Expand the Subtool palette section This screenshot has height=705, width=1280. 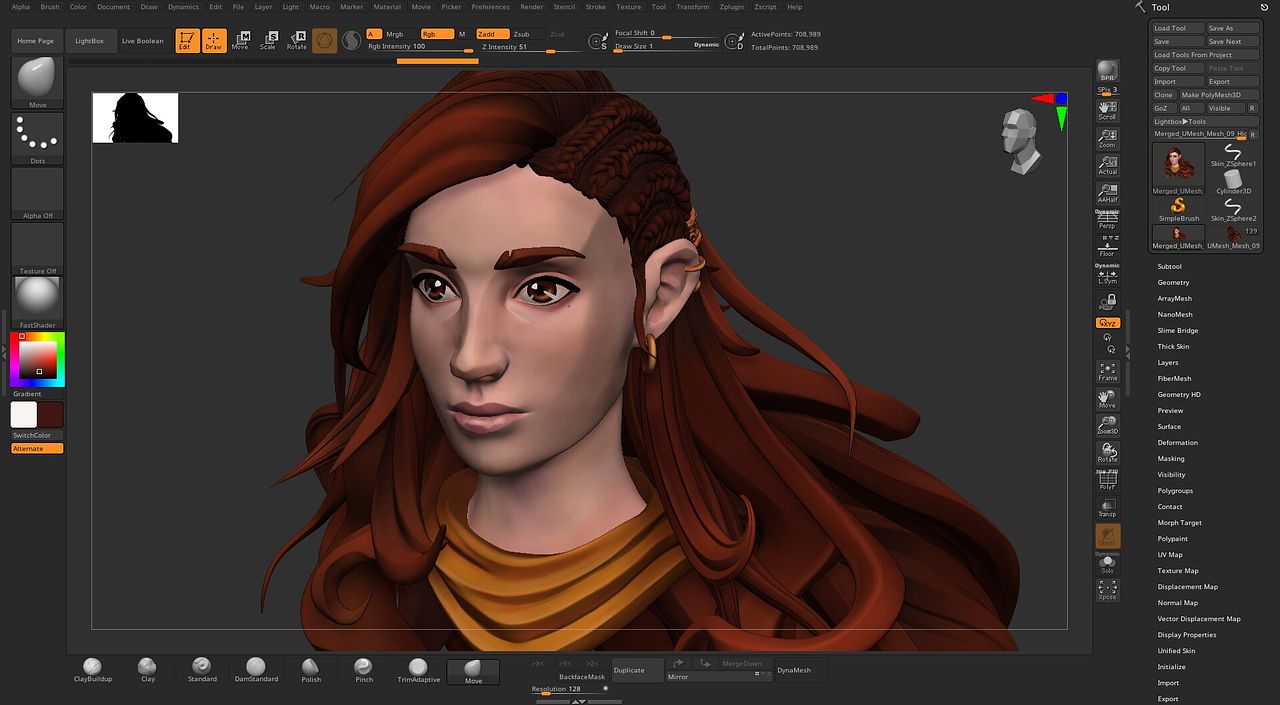tap(1169, 266)
